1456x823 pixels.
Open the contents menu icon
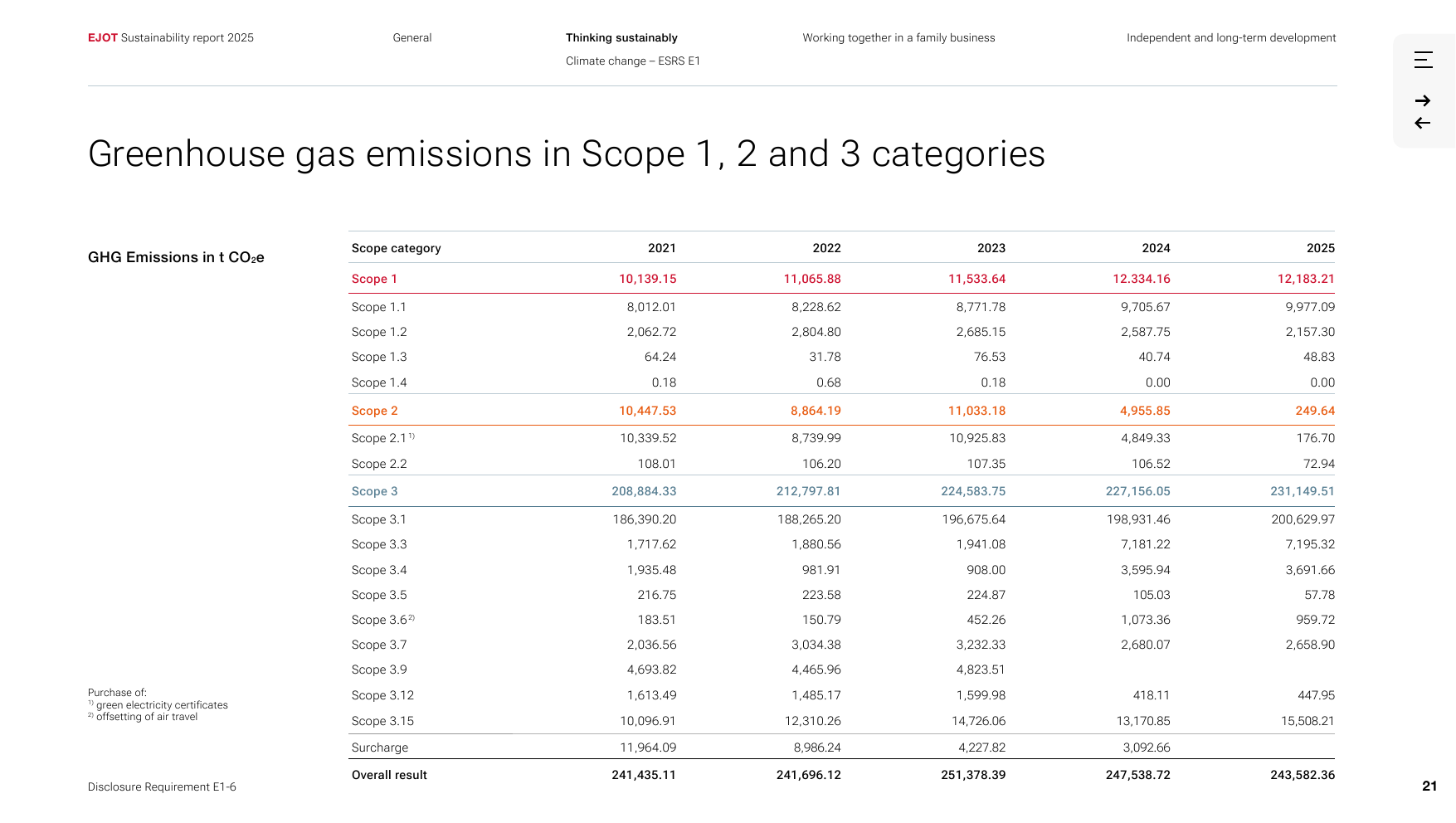coord(1423,60)
